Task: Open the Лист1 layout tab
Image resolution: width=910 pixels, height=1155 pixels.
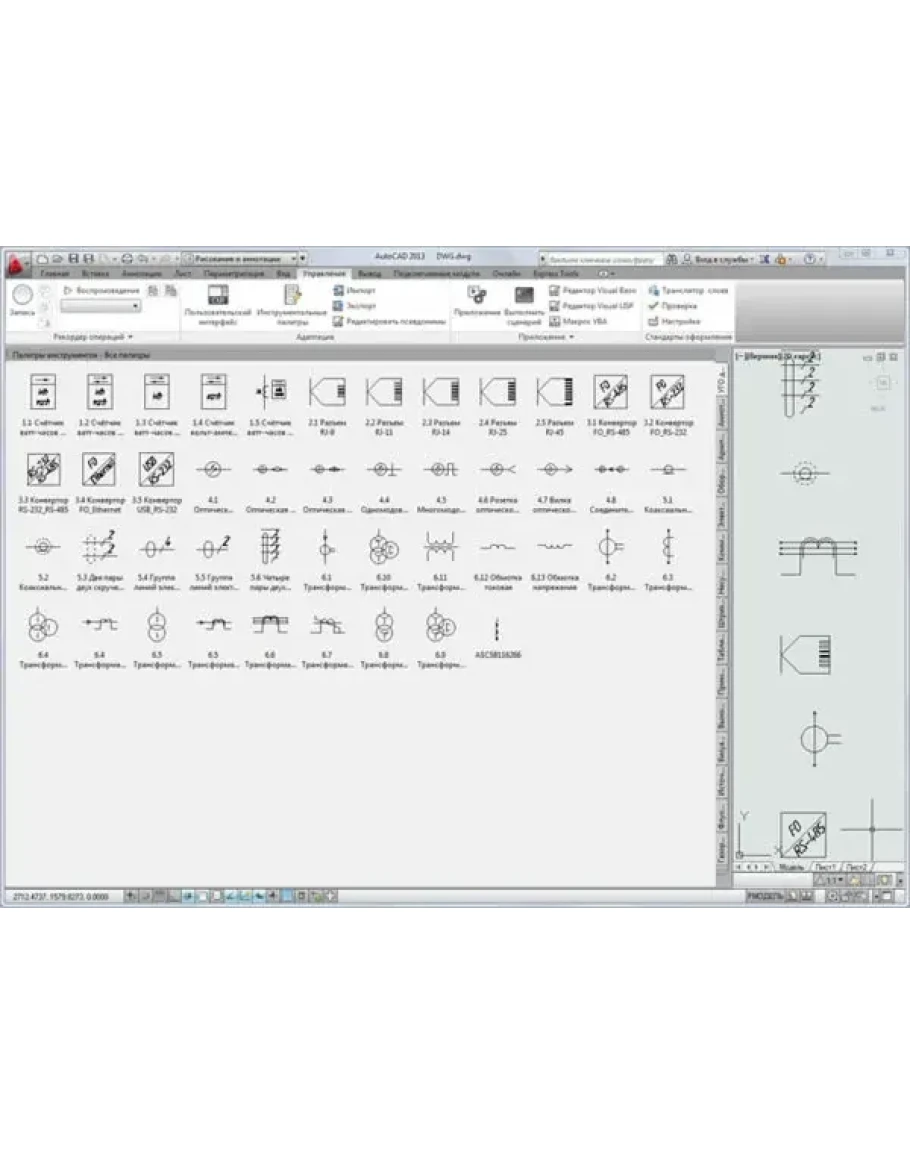Action: [x=824, y=867]
